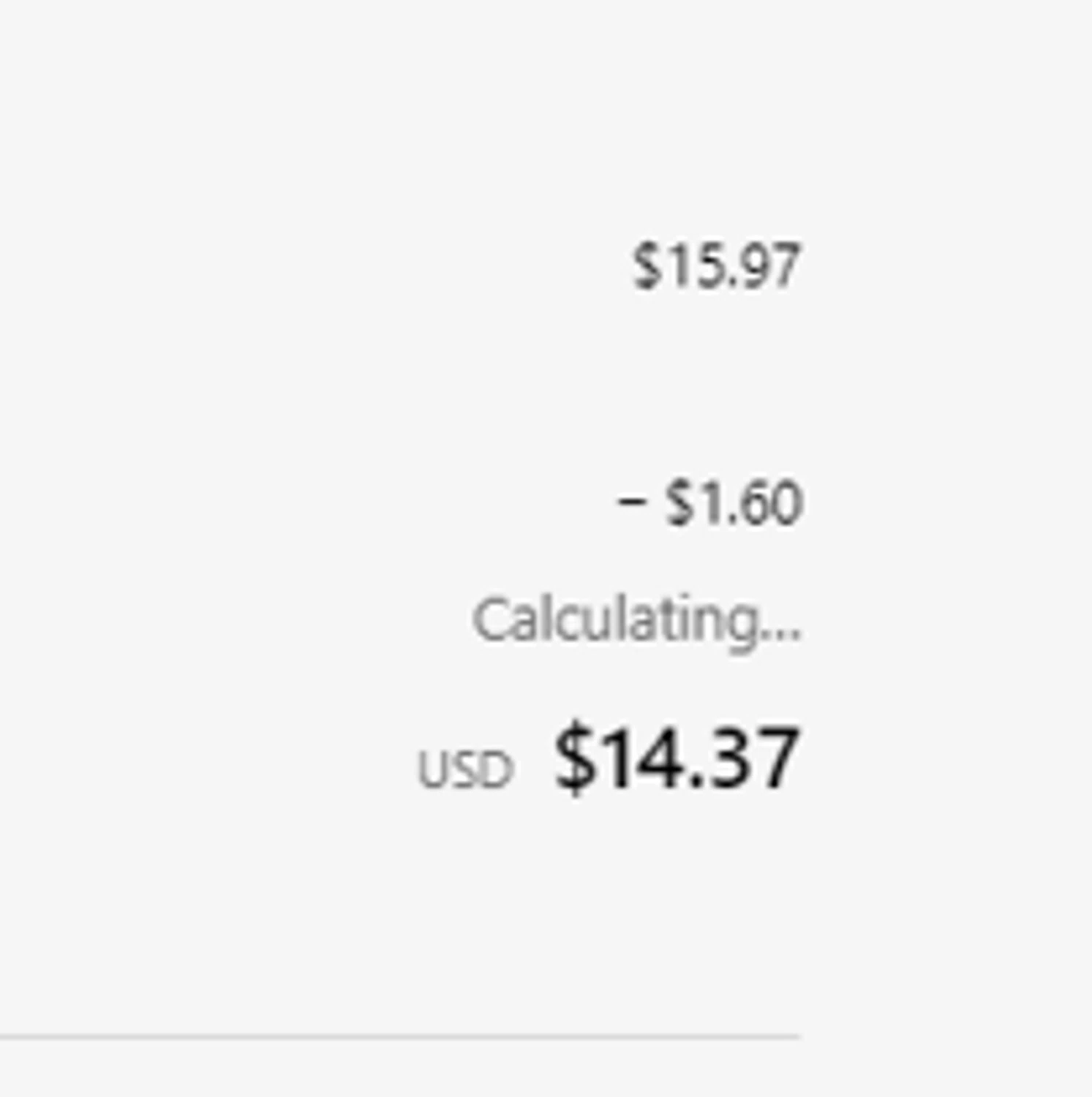Viewport: 1092px width, 1097px height.
Task: Click the Calculating... shipping text
Action: click(637, 621)
